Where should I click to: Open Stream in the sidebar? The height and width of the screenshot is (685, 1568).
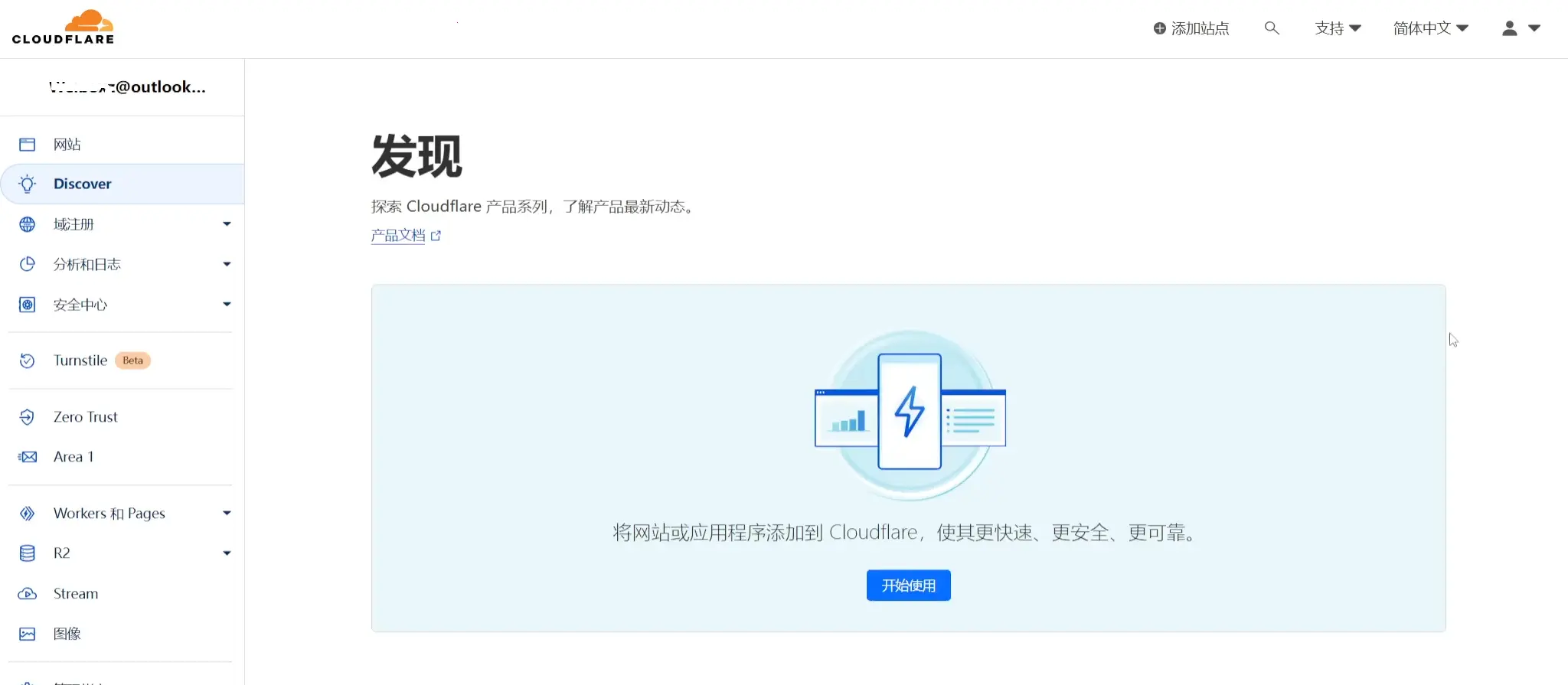pyautogui.click(x=122, y=594)
